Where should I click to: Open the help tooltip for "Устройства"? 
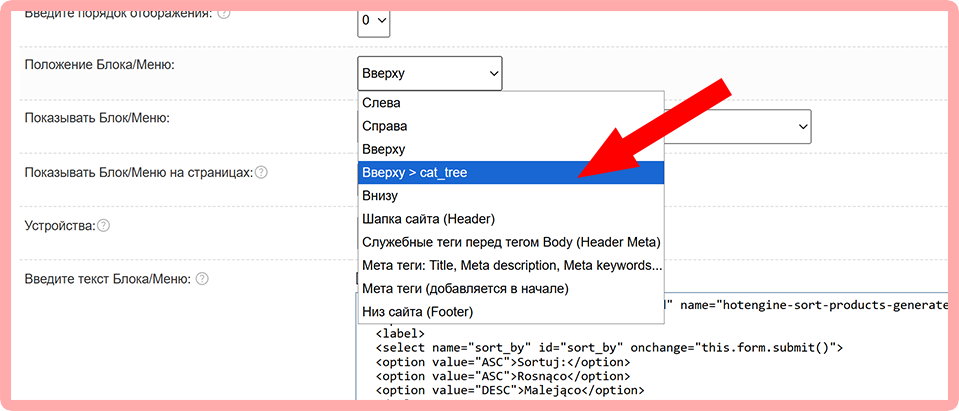pyautogui.click(x=103, y=225)
